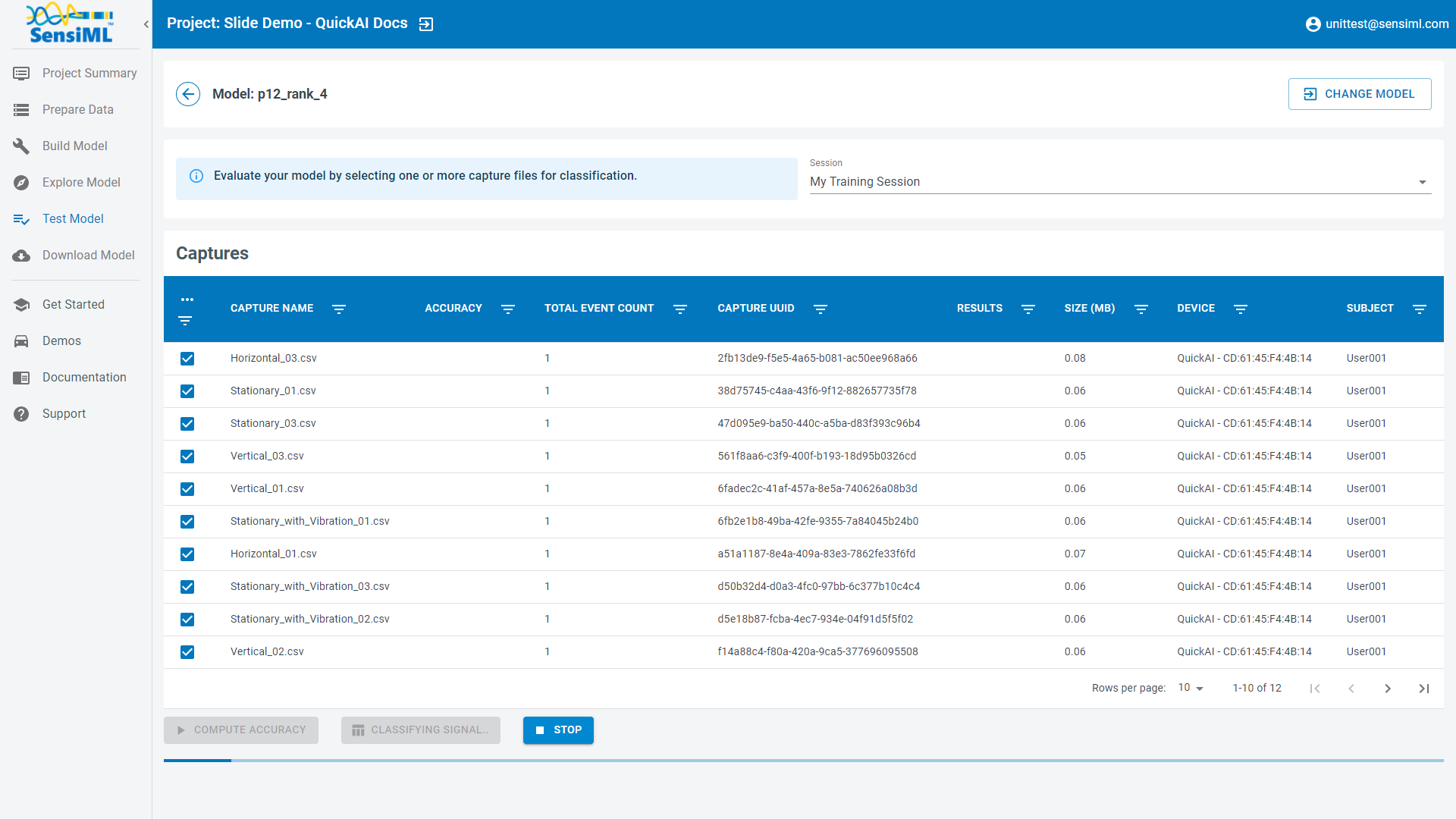This screenshot has height=819, width=1456.
Task: Filter the Capture Name column
Action: click(339, 309)
